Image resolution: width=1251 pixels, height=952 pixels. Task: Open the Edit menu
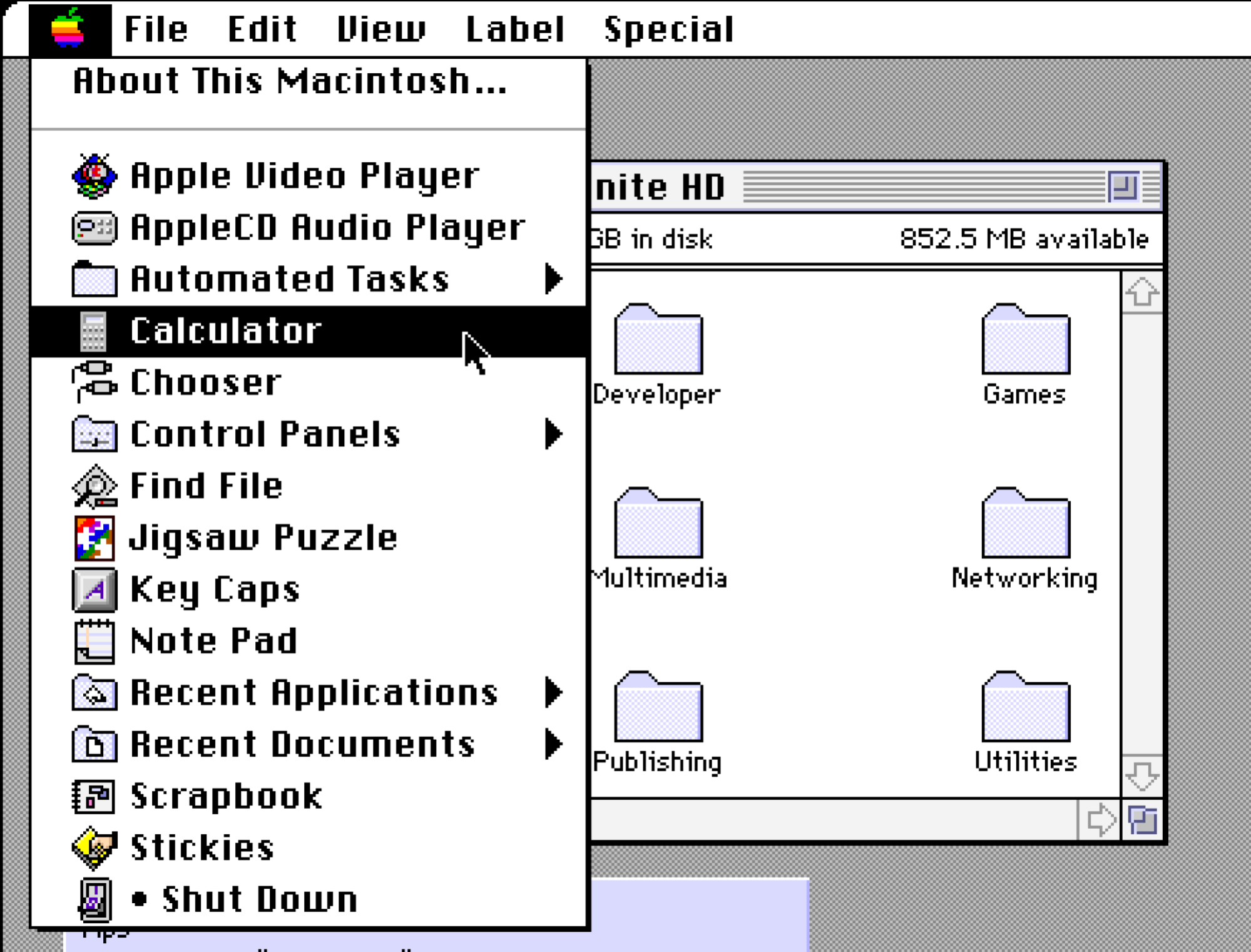262,29
